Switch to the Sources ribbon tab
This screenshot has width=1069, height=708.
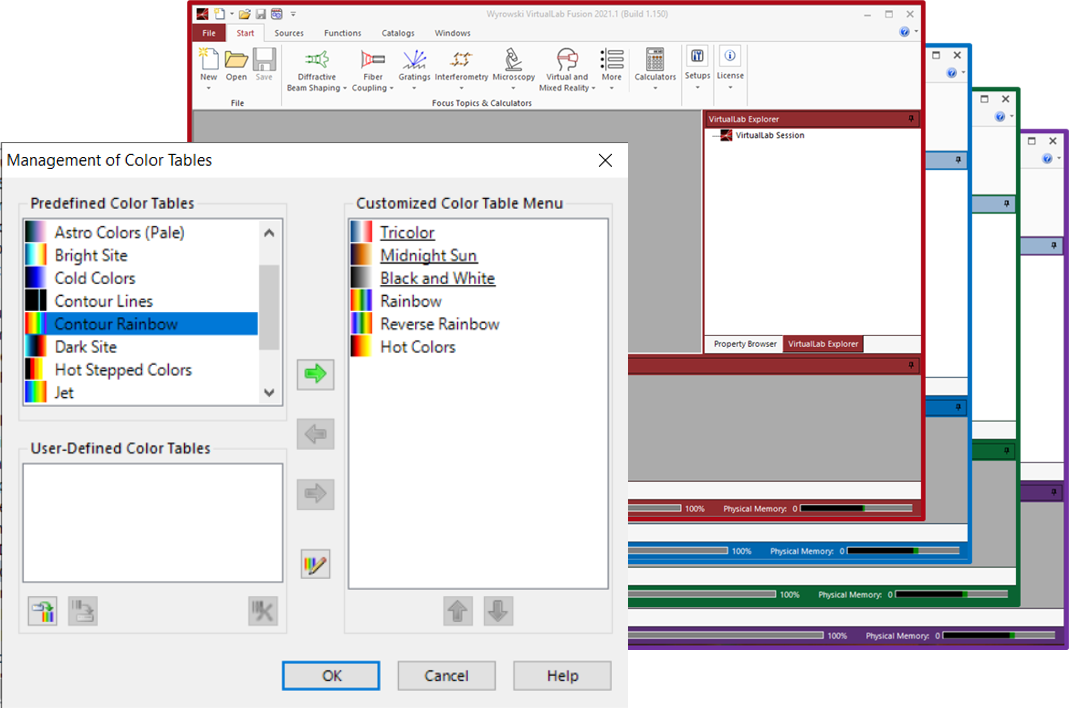[x=289, y=33]
